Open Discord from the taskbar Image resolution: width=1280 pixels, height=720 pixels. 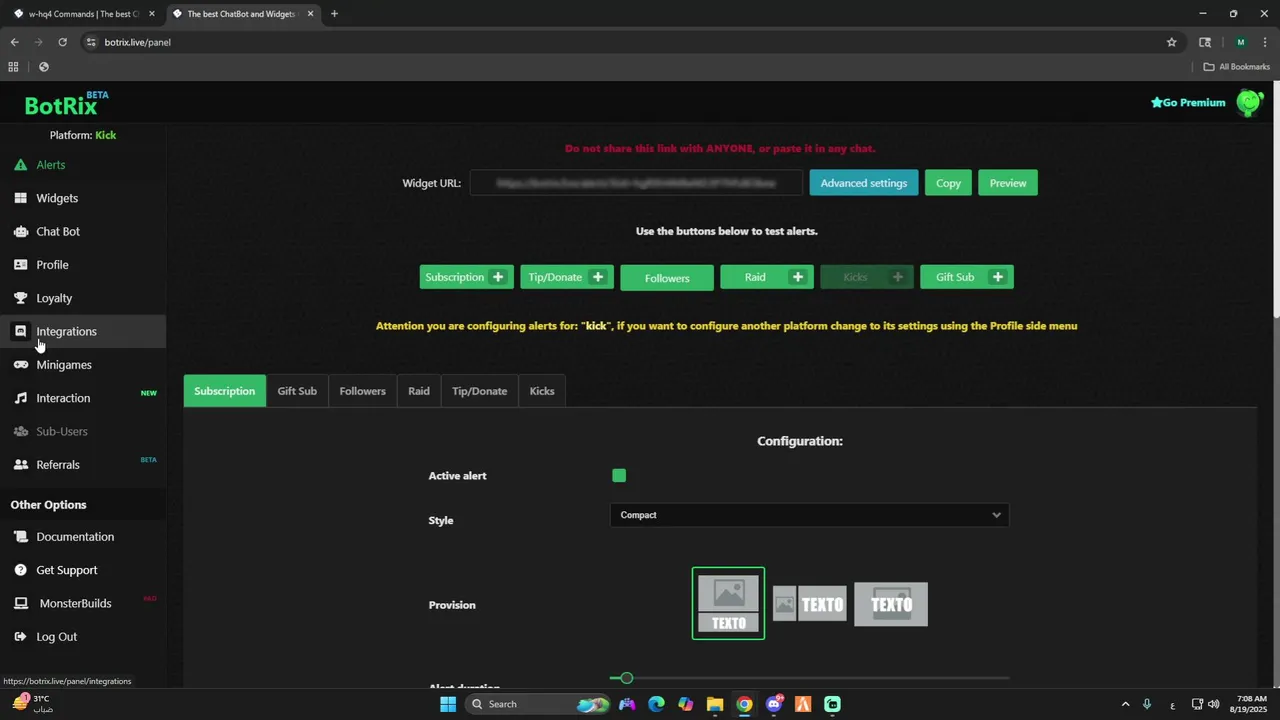tap(773, 704)
